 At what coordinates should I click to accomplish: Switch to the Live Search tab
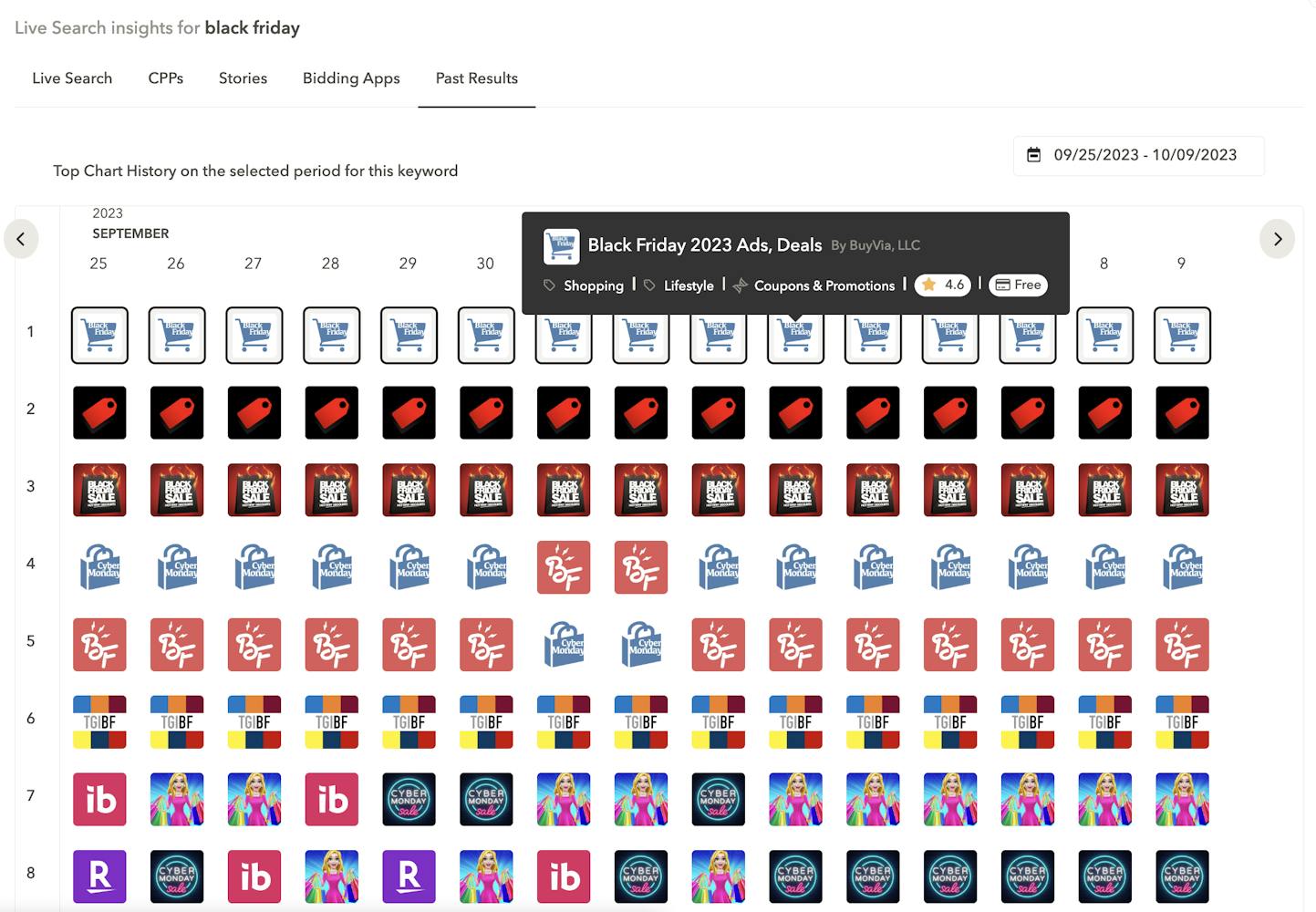click(x=72, y=78)
